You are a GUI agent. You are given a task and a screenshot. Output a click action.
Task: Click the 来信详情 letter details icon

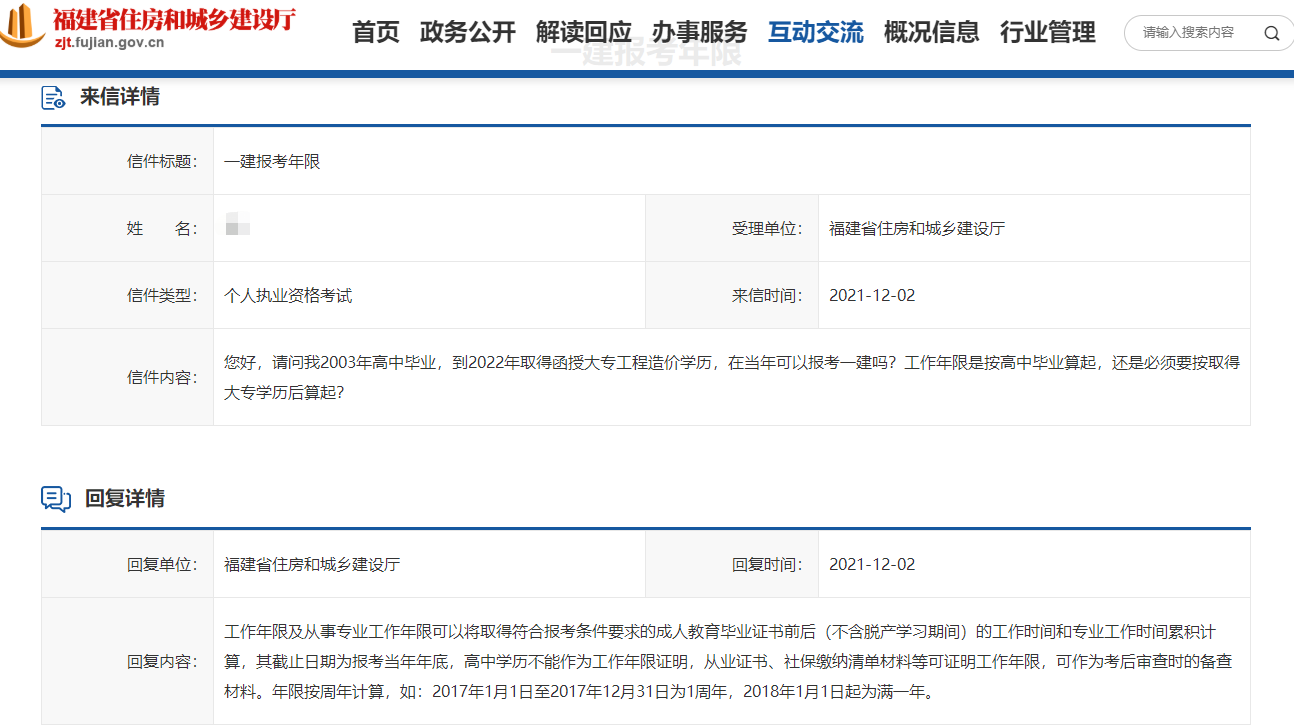(52, 97)
